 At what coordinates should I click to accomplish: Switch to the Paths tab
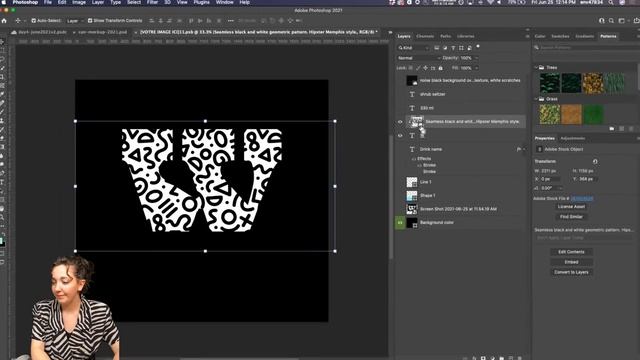click(445, 36)
